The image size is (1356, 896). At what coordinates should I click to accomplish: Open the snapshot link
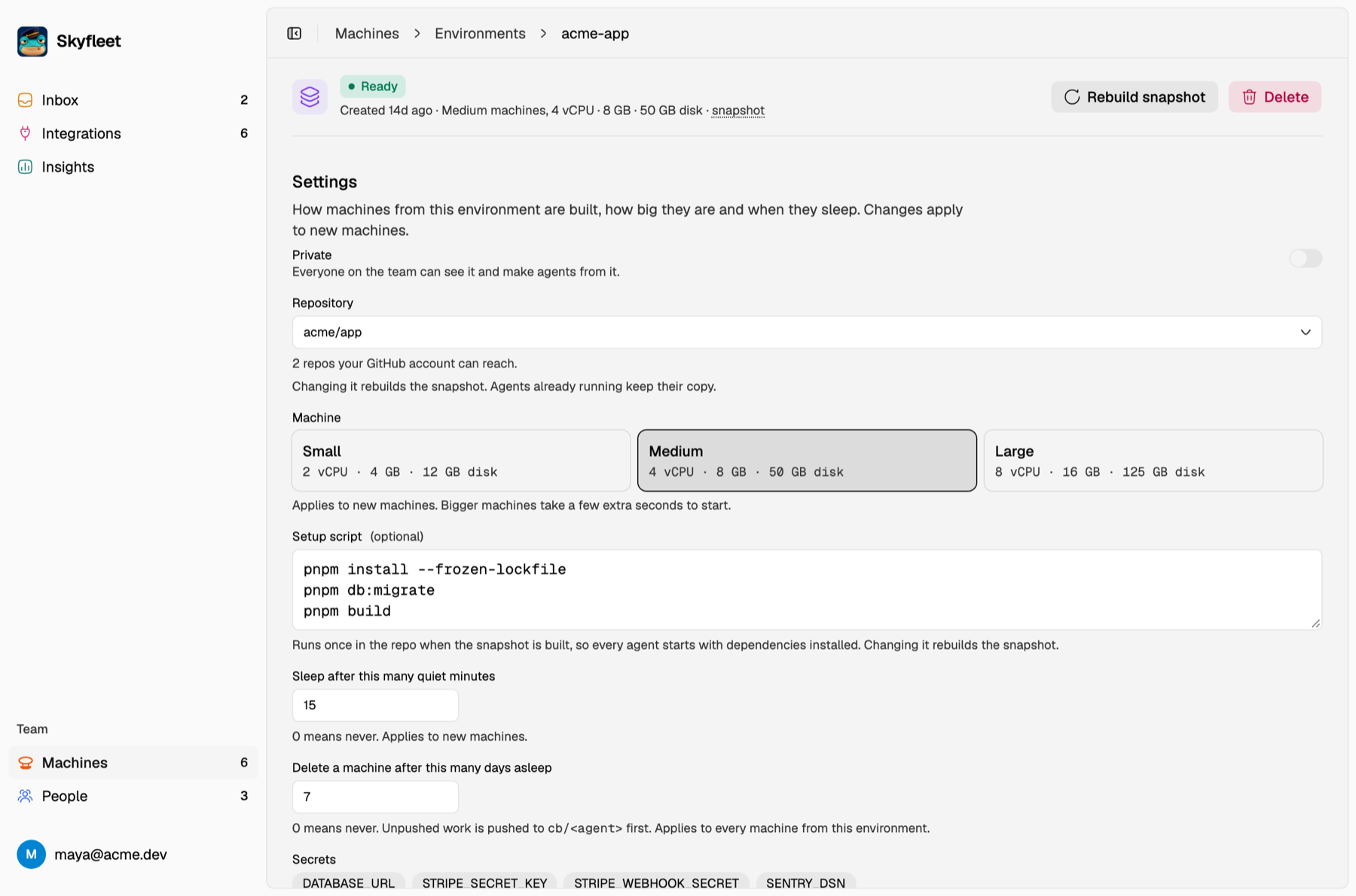pyautogui.click(x=738, y=111)
